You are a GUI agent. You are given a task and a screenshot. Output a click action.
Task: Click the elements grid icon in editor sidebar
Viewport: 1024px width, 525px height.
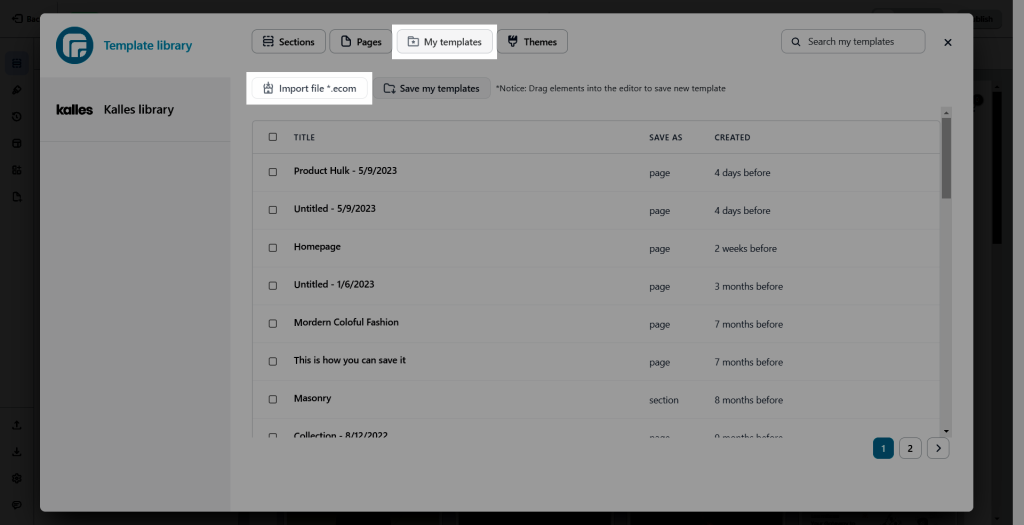(17, 63)
